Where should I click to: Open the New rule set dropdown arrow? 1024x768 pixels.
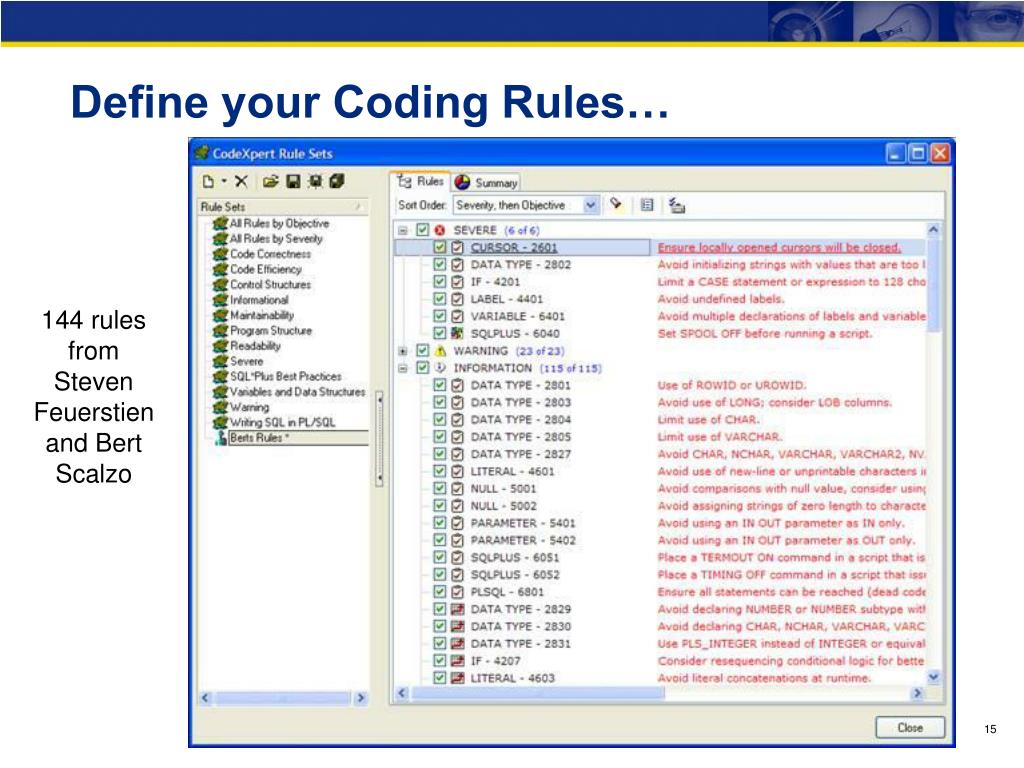click(x=224, y=182)
